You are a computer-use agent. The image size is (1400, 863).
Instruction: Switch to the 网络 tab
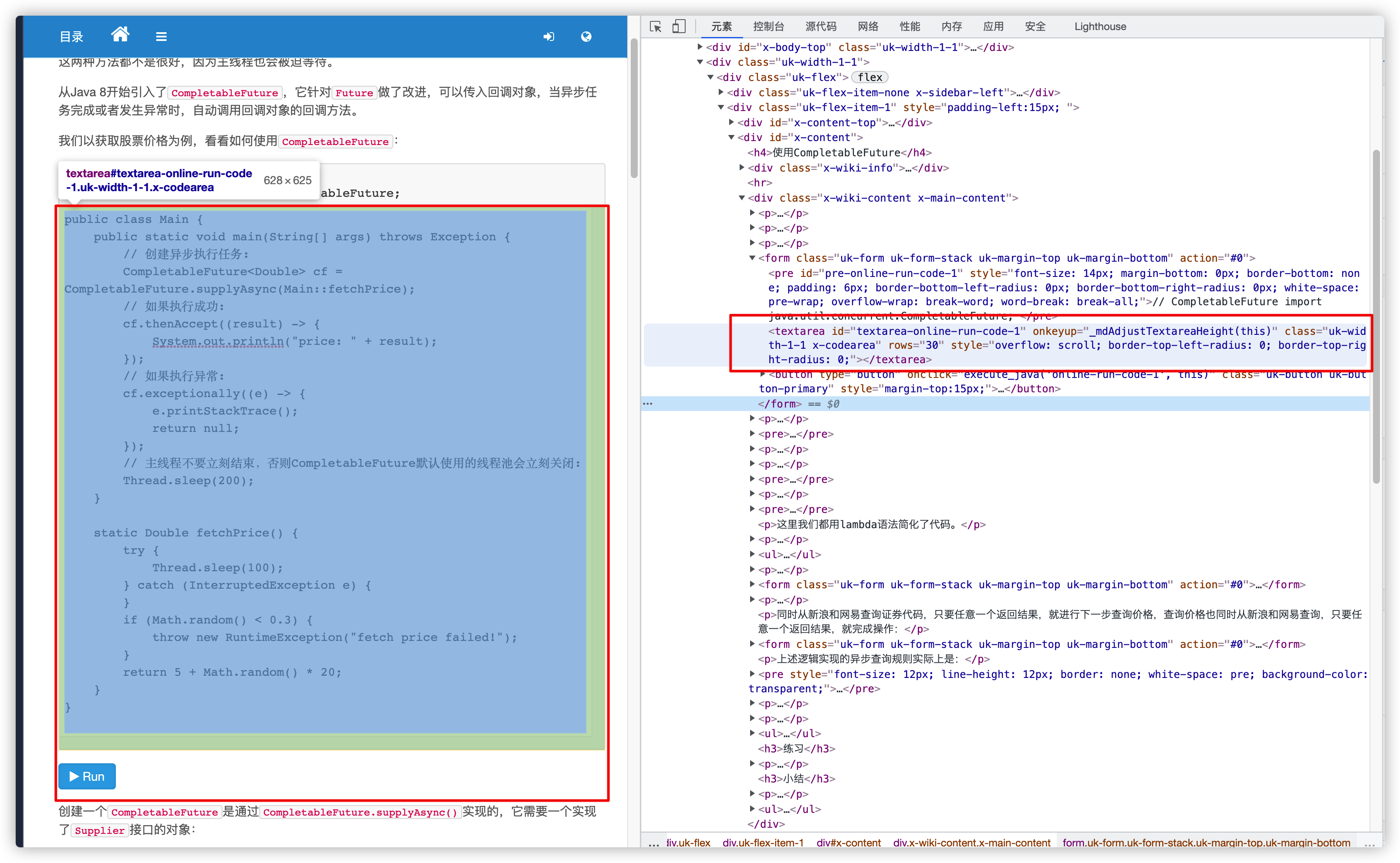868,26
